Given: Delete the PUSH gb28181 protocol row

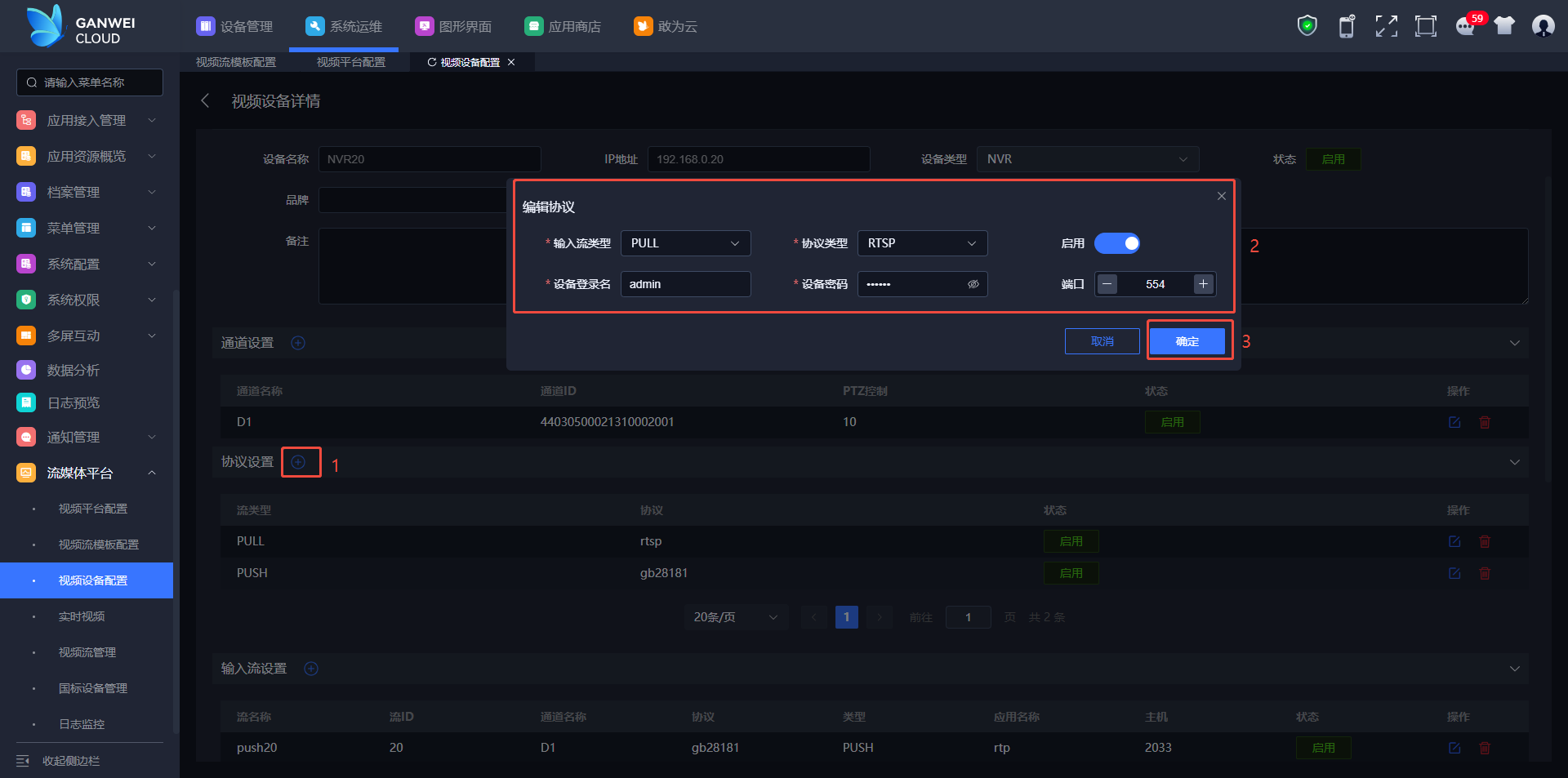Looking at the screenshot, I should [x=1485, y=573].
